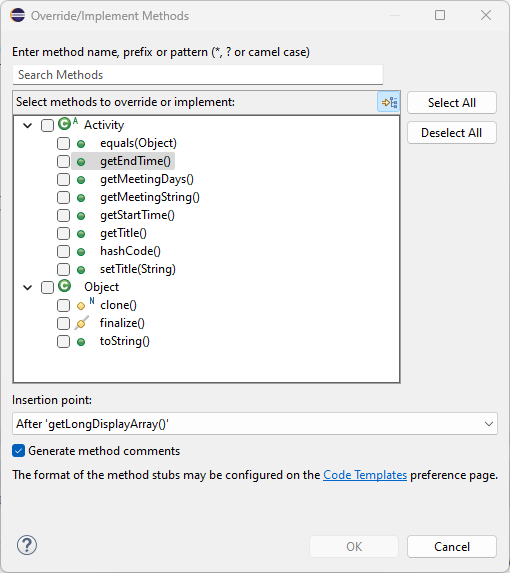Image resolution: width=510 pixels, height=573 pixels.
Task: Check the Activity class checkbox
Action: [x=47, y=125]
